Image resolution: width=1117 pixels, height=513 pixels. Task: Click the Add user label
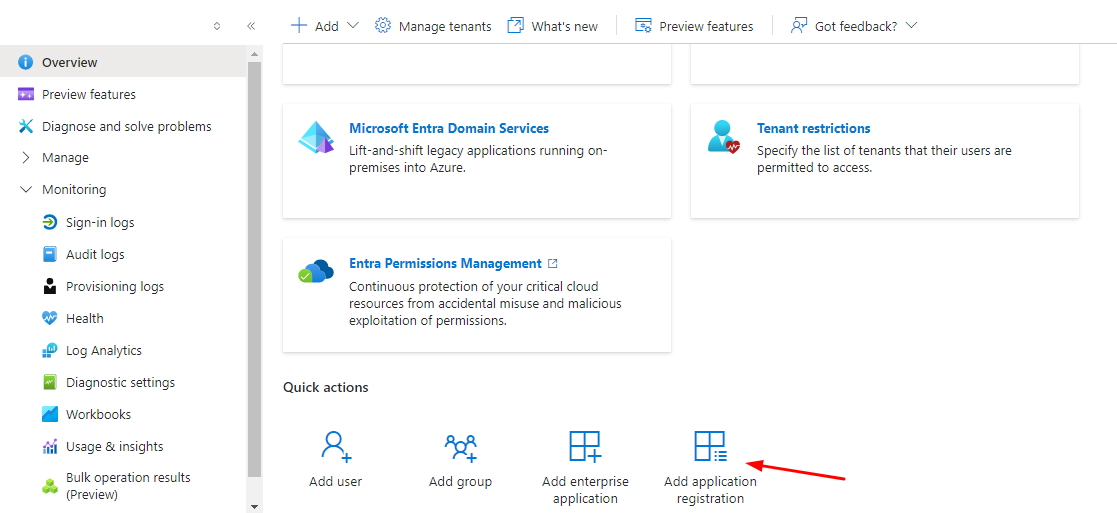(336, 482)
